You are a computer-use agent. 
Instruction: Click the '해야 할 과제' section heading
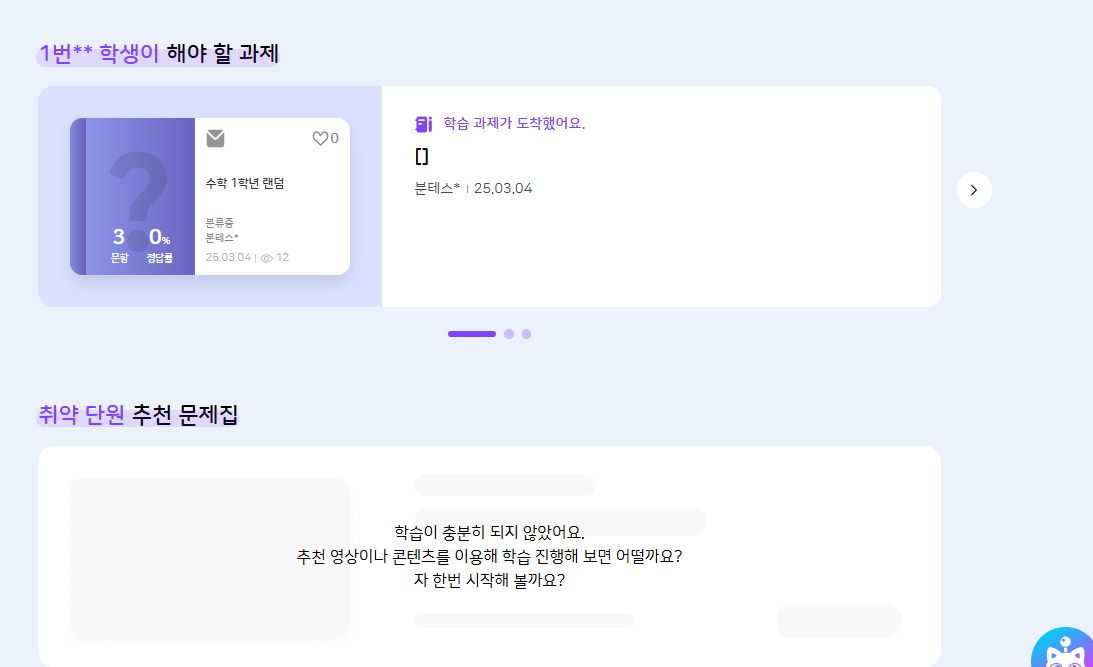[222, 53]
